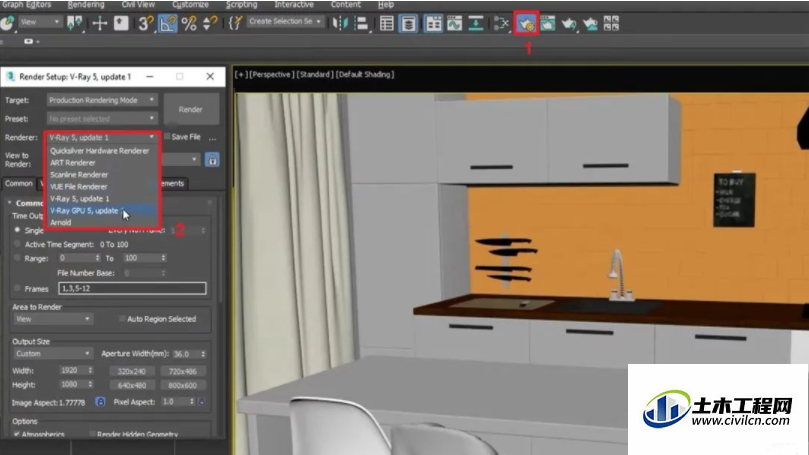The image size is (809, 455).
Task: Click Select and Place icon
Action: tap(7, 23)
